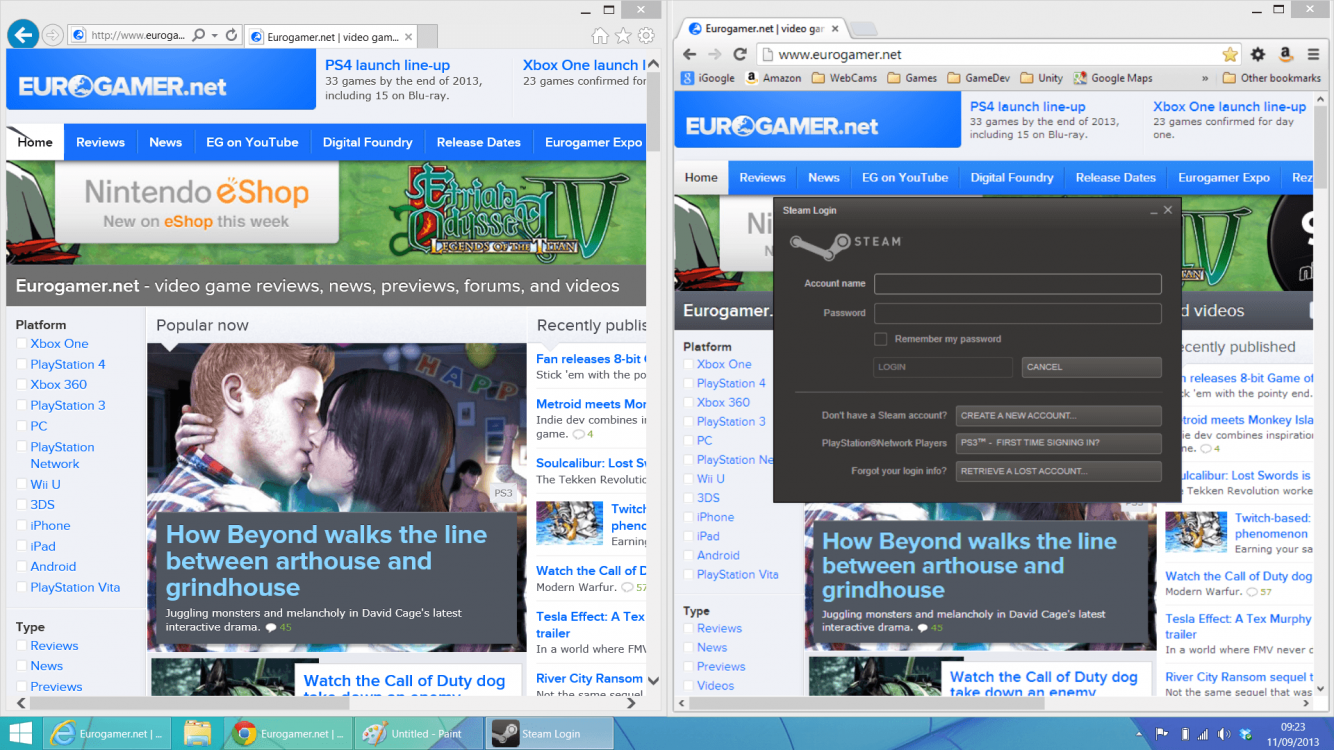The height and width of the screenshot is (750, 1334).
Task: Expand the bookmarks bar overflow chevron
Action: pos(1205,78)
